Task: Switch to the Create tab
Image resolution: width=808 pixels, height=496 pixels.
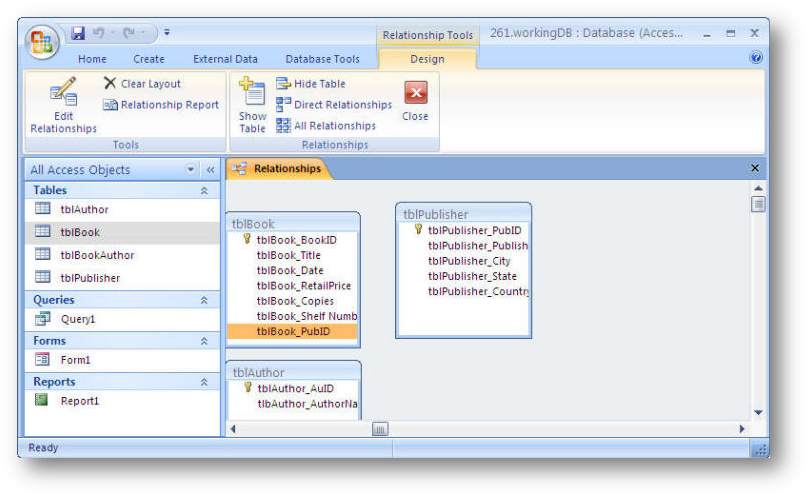Action: click(149, 59)
